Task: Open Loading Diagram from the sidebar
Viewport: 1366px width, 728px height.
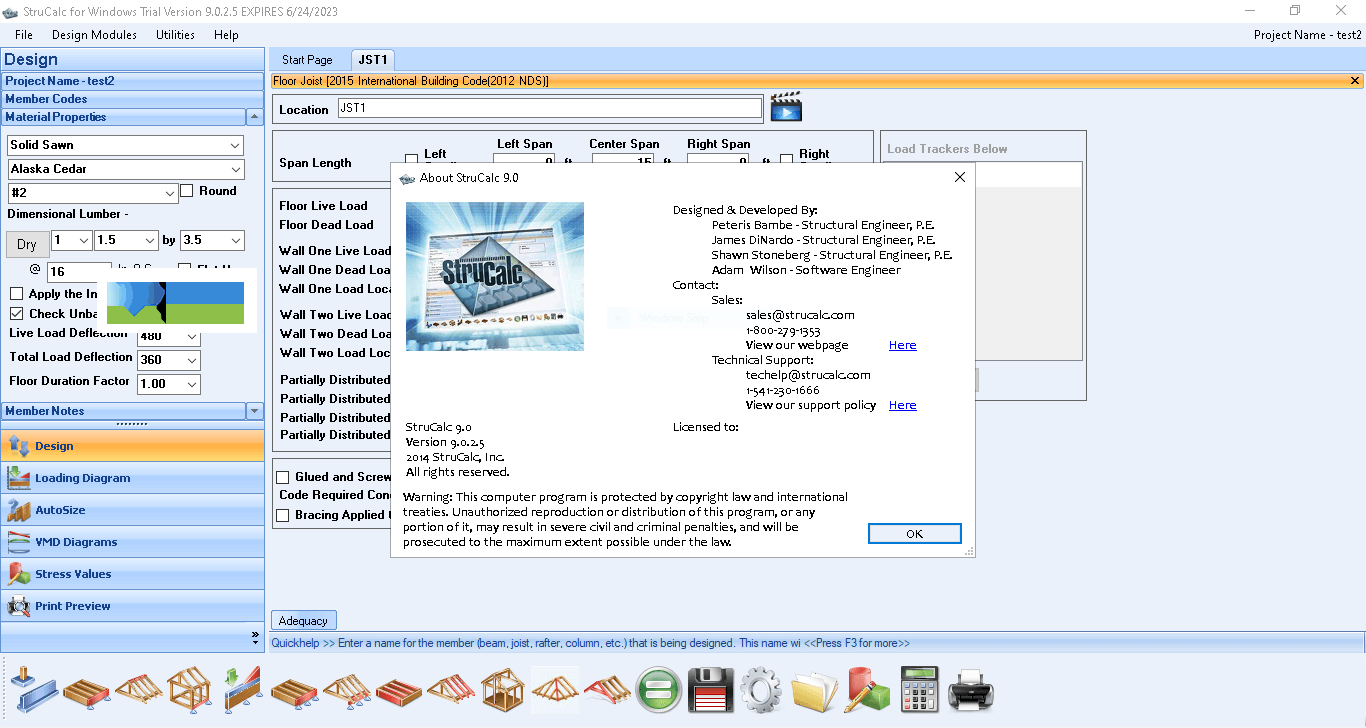Action: (132, 478)
